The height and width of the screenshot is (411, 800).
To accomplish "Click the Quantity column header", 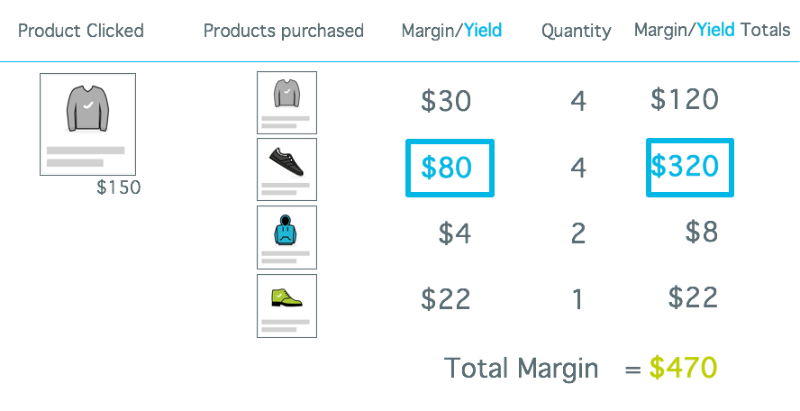I will (576, 32).
